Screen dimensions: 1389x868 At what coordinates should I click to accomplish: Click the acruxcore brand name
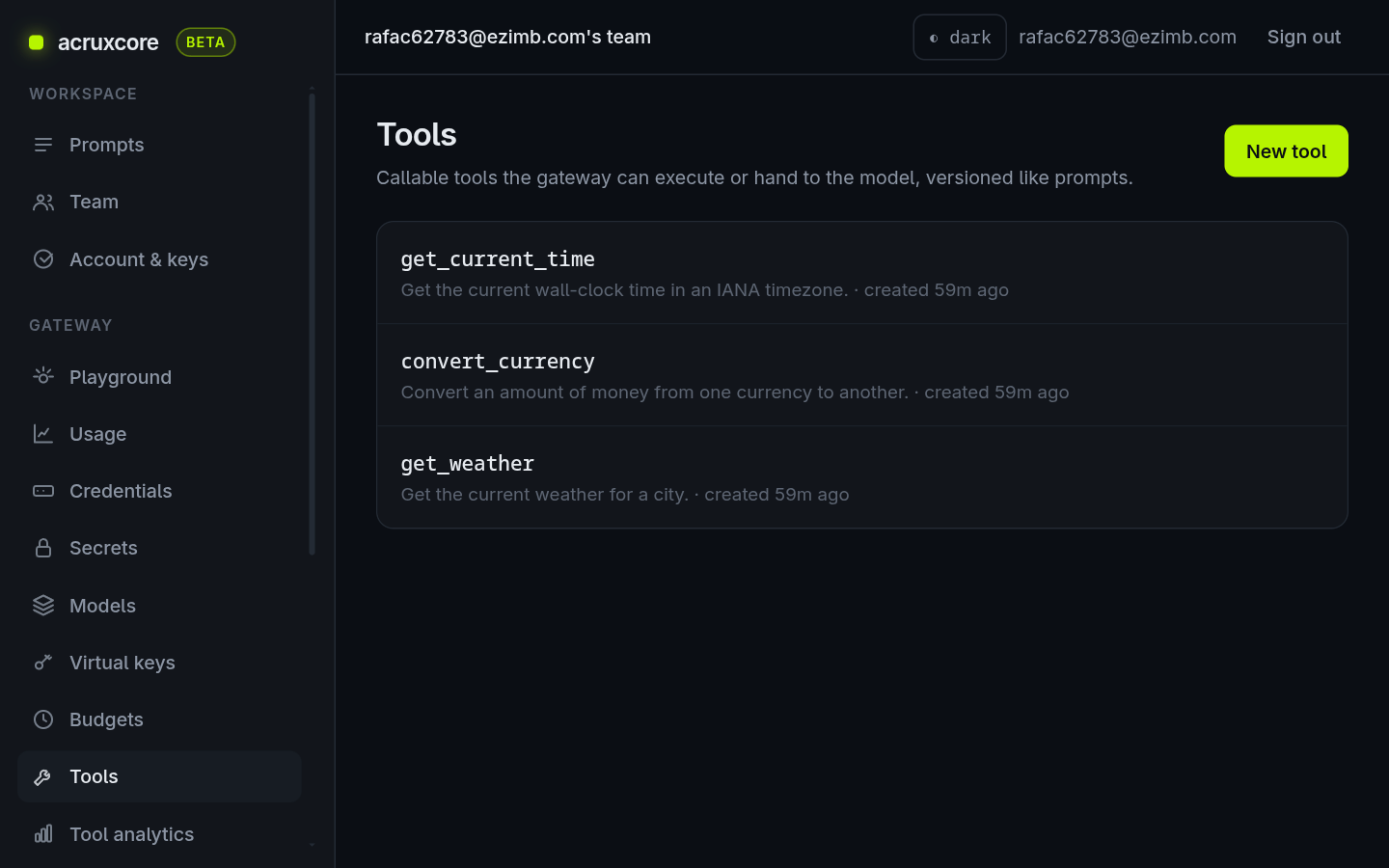pyautogui.click(x=108, y=42)
